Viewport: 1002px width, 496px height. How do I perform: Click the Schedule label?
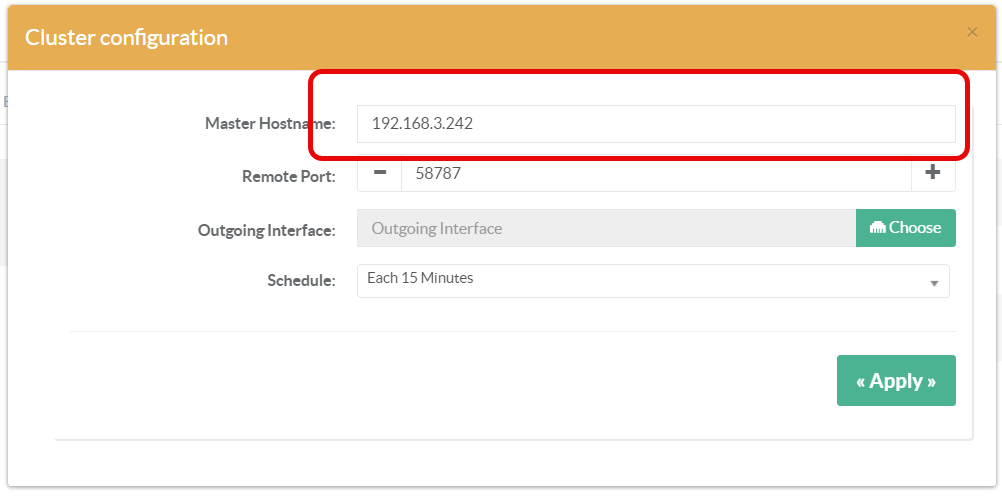[x=301, y=281]
